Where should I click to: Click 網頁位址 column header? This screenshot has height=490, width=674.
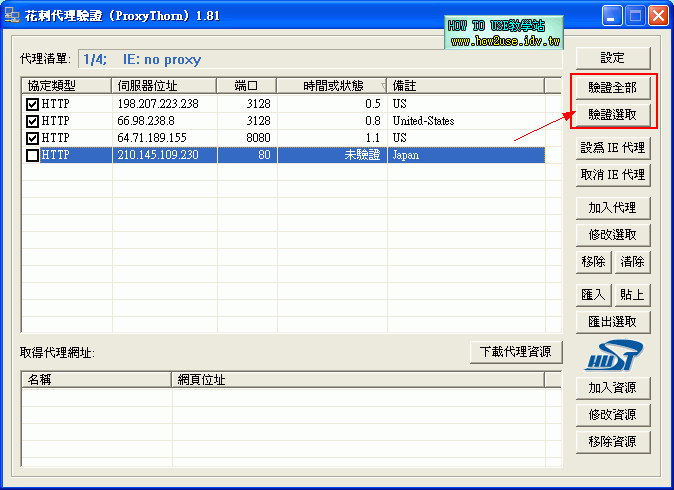(x=358, y=380)
